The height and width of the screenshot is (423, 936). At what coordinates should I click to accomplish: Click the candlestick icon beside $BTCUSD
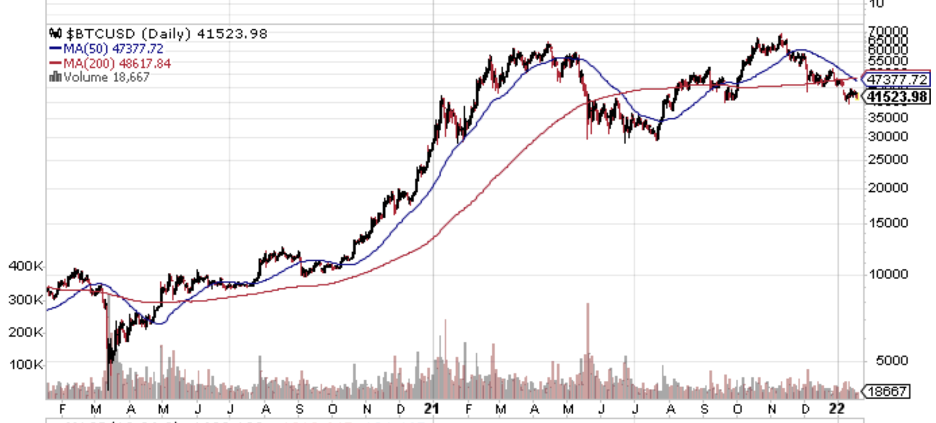(x=55, y=33)
